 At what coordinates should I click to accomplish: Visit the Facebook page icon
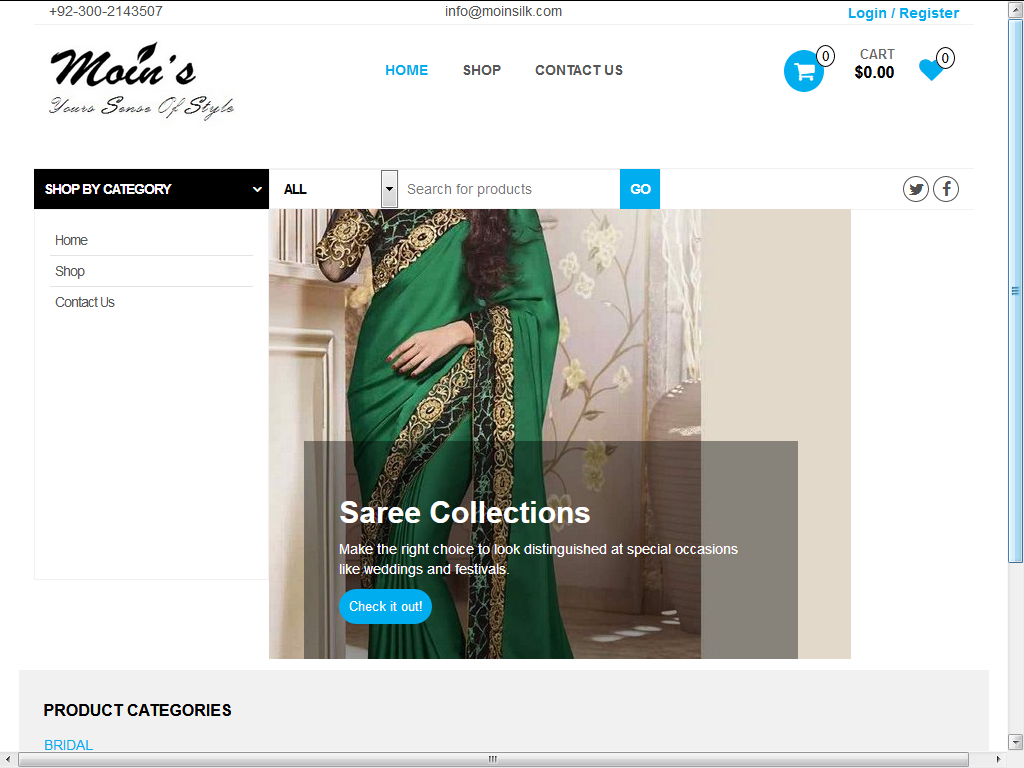[x=946, y=189]
